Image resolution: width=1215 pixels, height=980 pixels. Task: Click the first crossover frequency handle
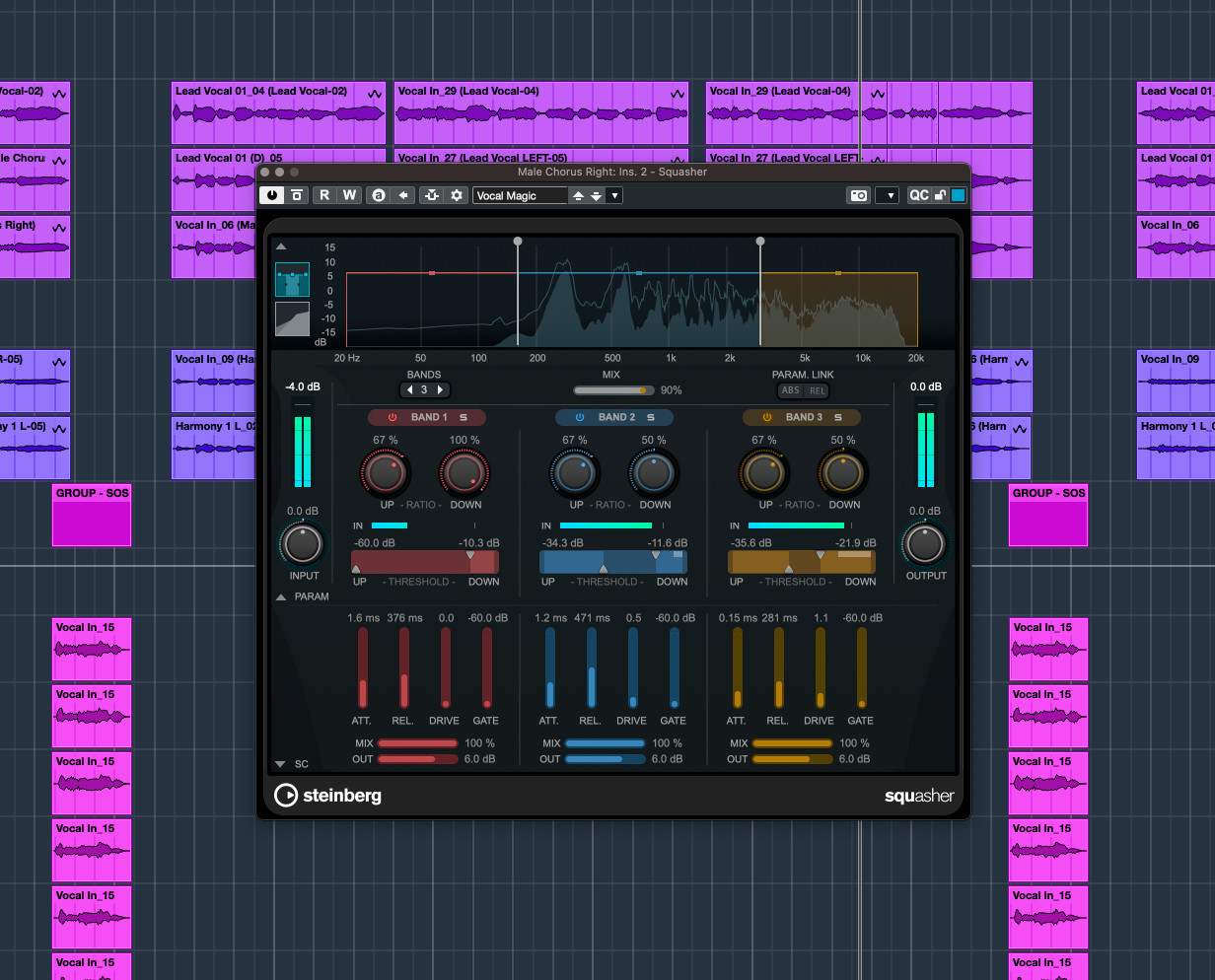click(x=518, y=241)
